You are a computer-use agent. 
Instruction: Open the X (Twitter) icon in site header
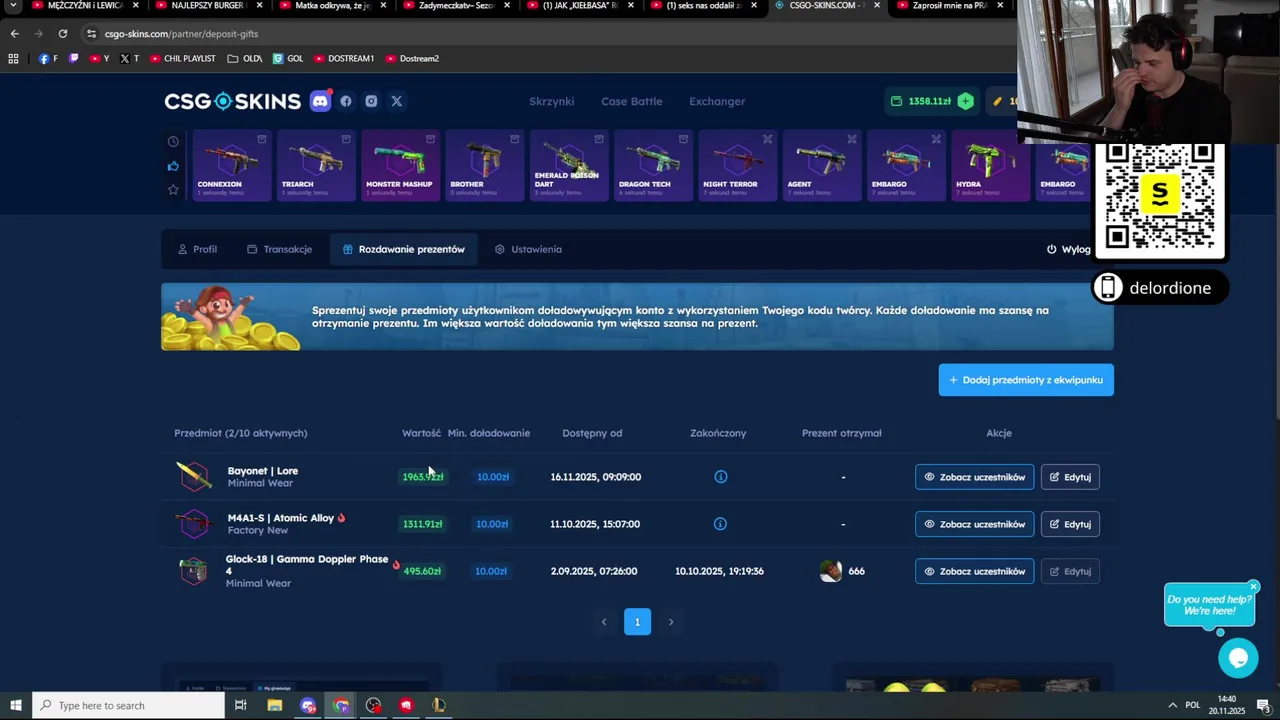click(x=397, y=101)
